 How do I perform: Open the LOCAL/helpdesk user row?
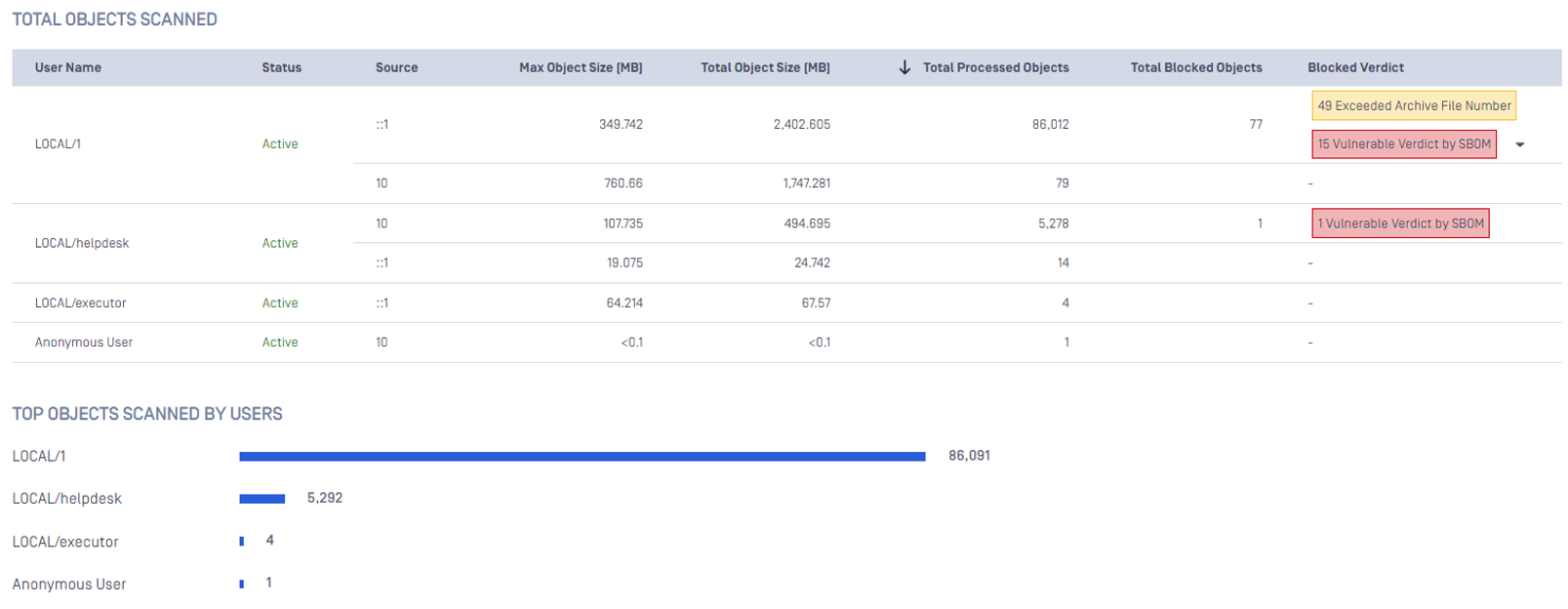pyautogui.click(x=82, y=243)
